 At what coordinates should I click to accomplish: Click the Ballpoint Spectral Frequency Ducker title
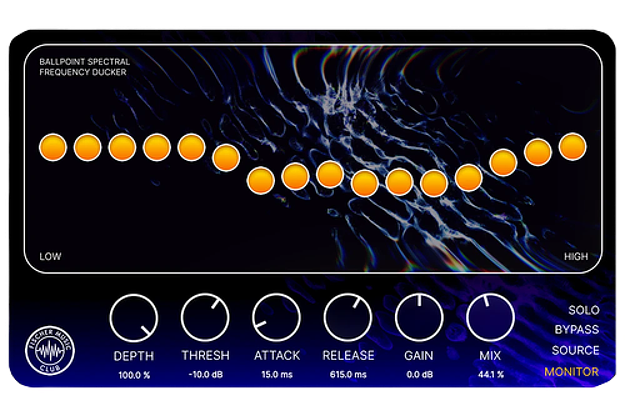(x=85, y=67)
